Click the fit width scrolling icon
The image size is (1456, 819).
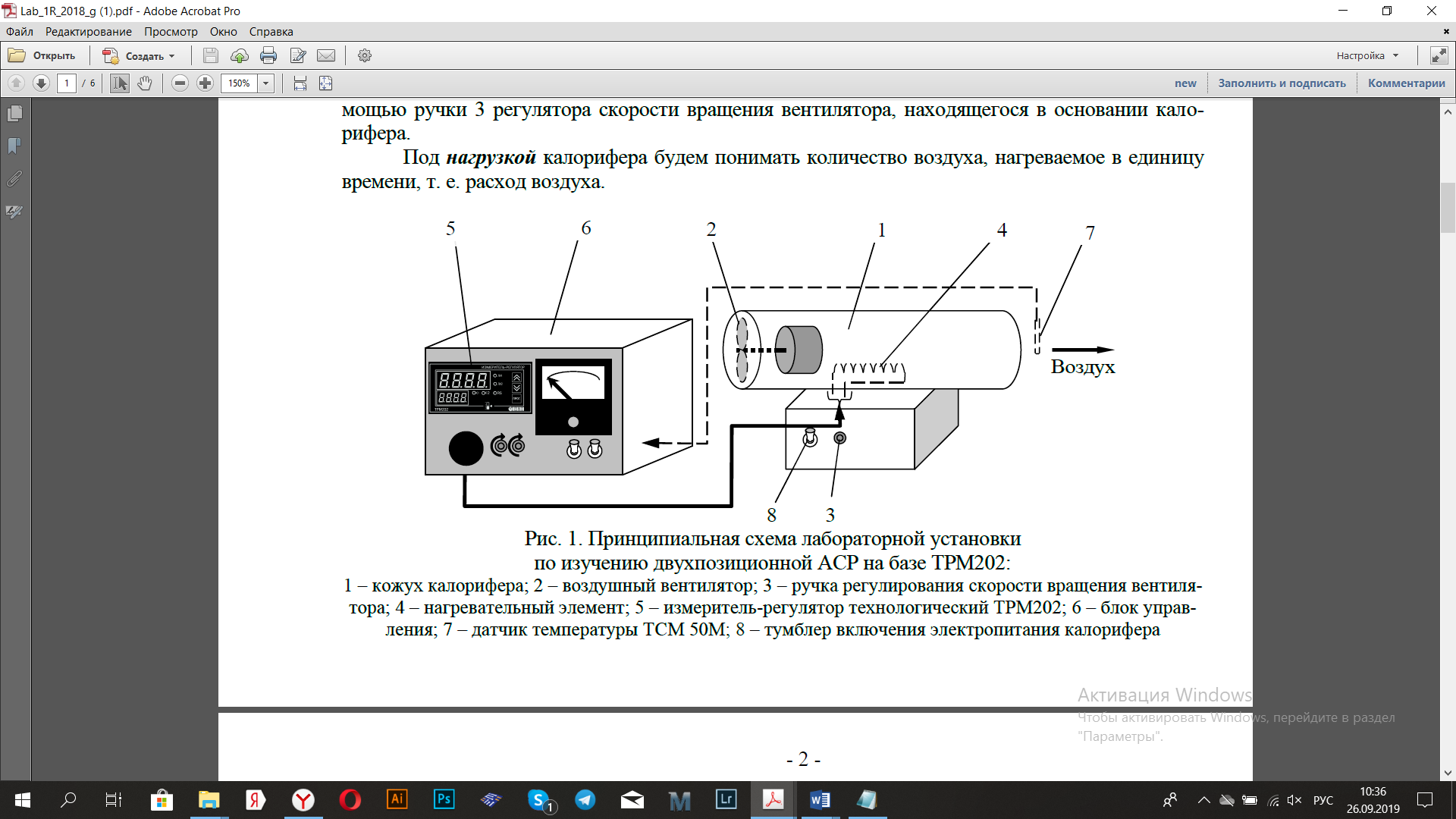(300, 83)
